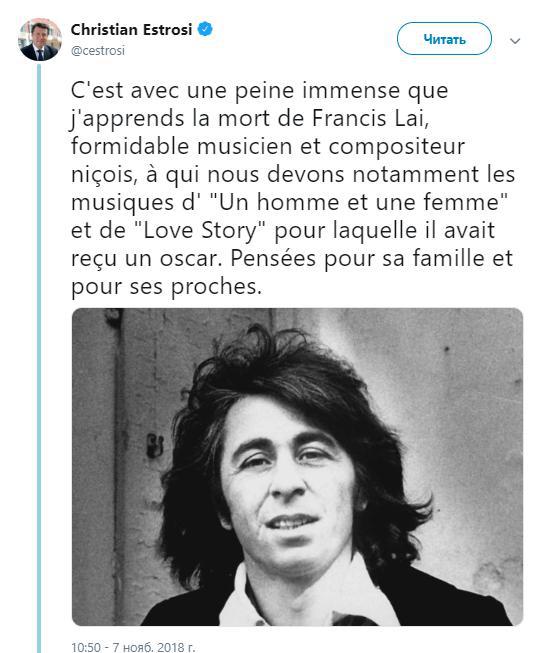Open the Christian Estrosi display name link
Screen dimensions: 535x653
point(131,30)
